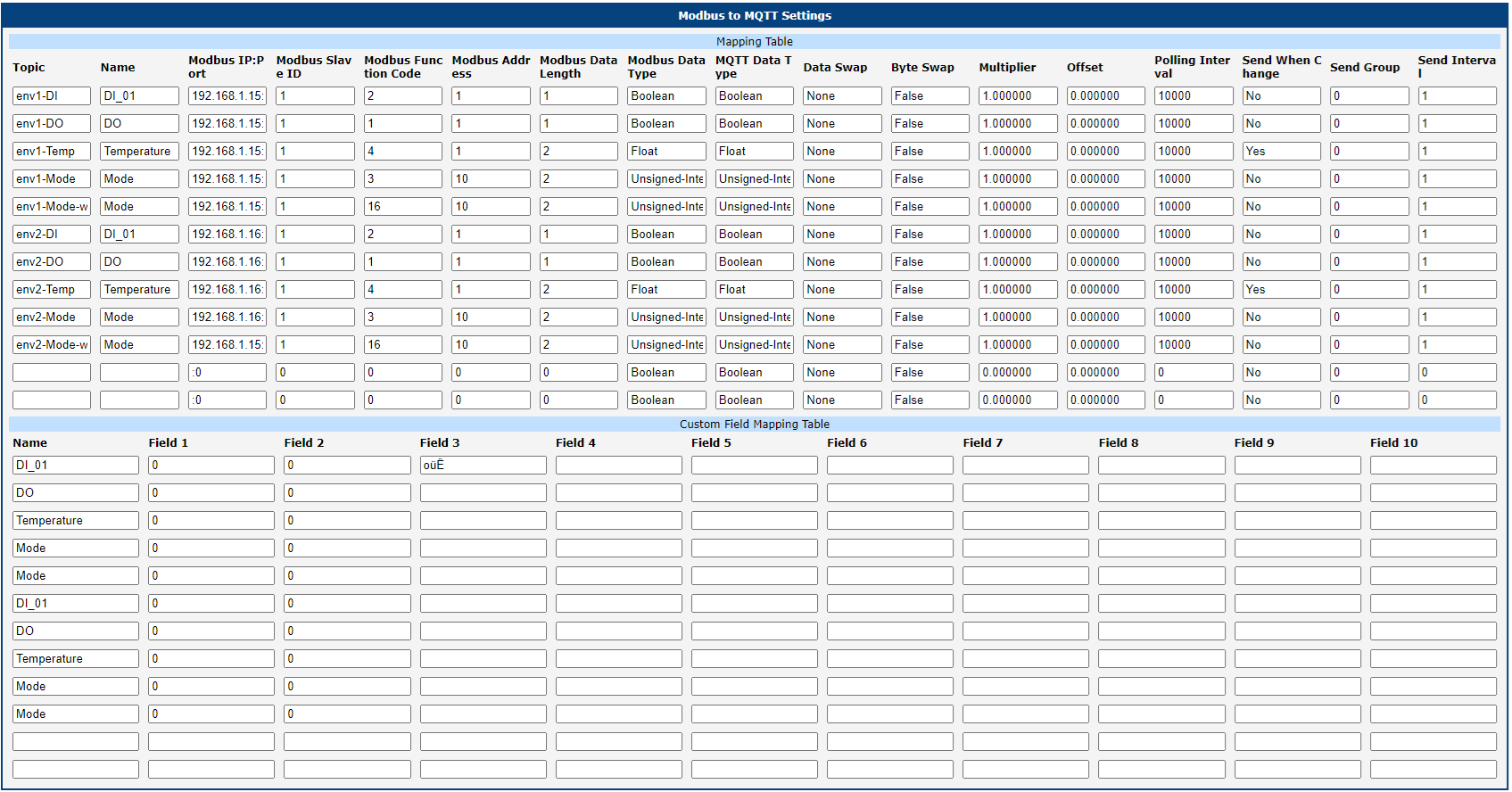Click Modbus Address field in env2-DI row

pos(491,234)
